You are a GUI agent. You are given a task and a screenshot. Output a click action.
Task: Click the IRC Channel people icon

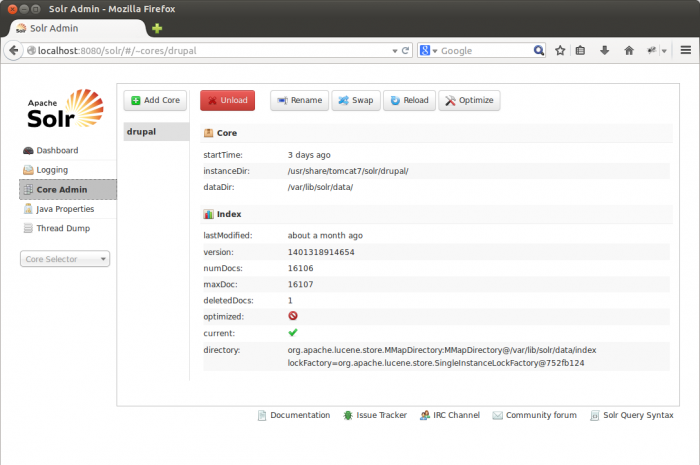425,415
